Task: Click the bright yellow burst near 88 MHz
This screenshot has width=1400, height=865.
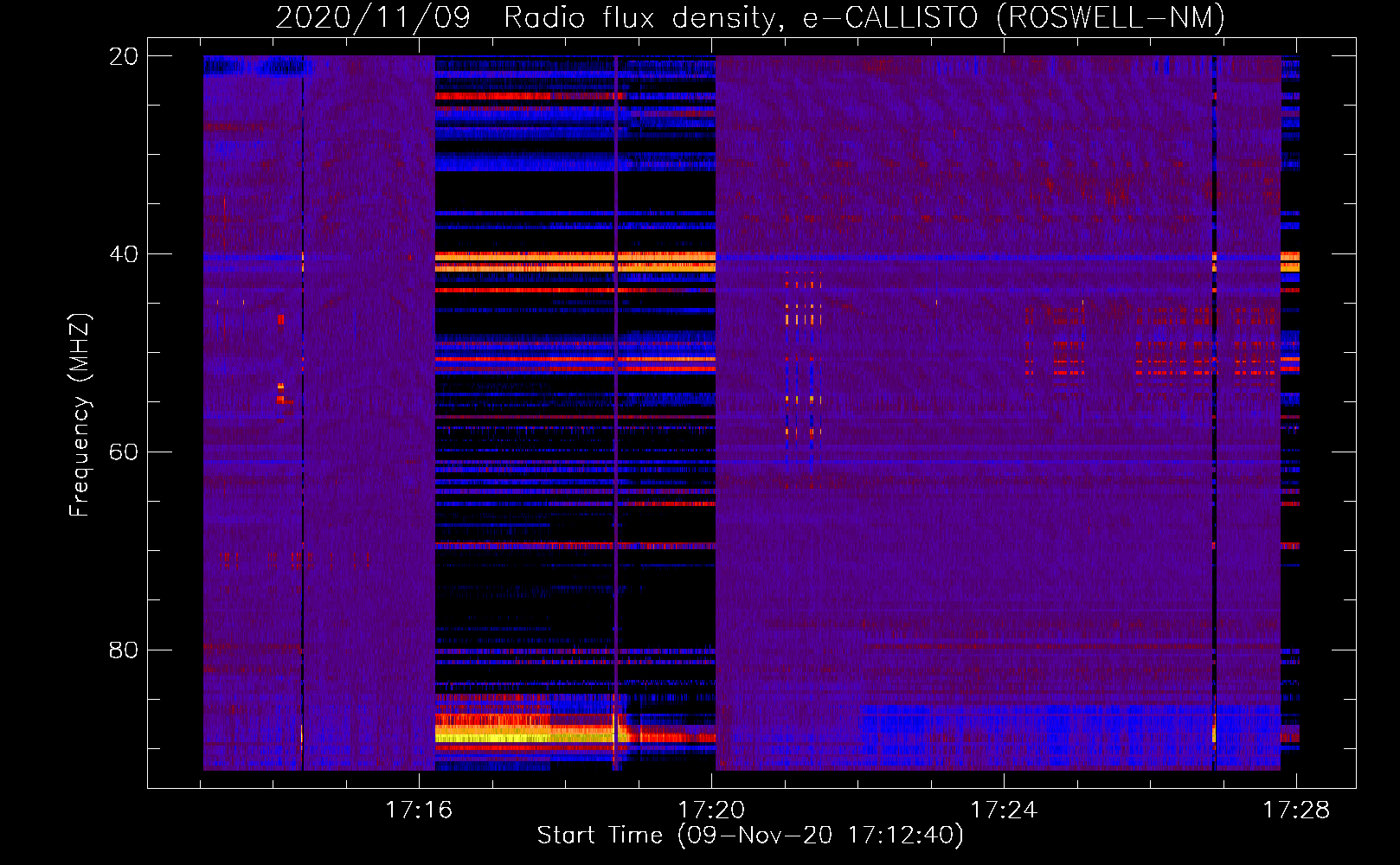Action: pyautogui.click(x=493, y=735)
